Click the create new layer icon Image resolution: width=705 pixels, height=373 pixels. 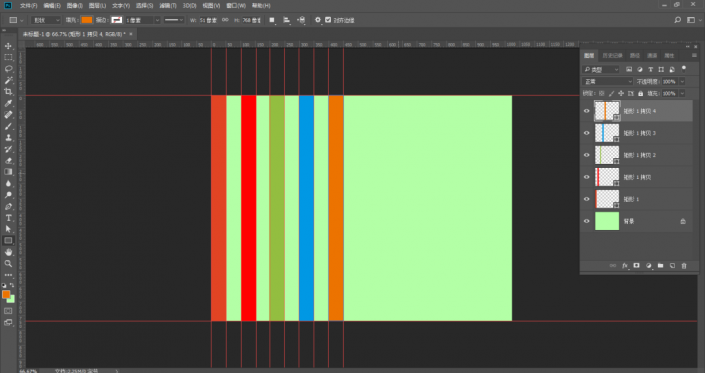click(672, 266)
